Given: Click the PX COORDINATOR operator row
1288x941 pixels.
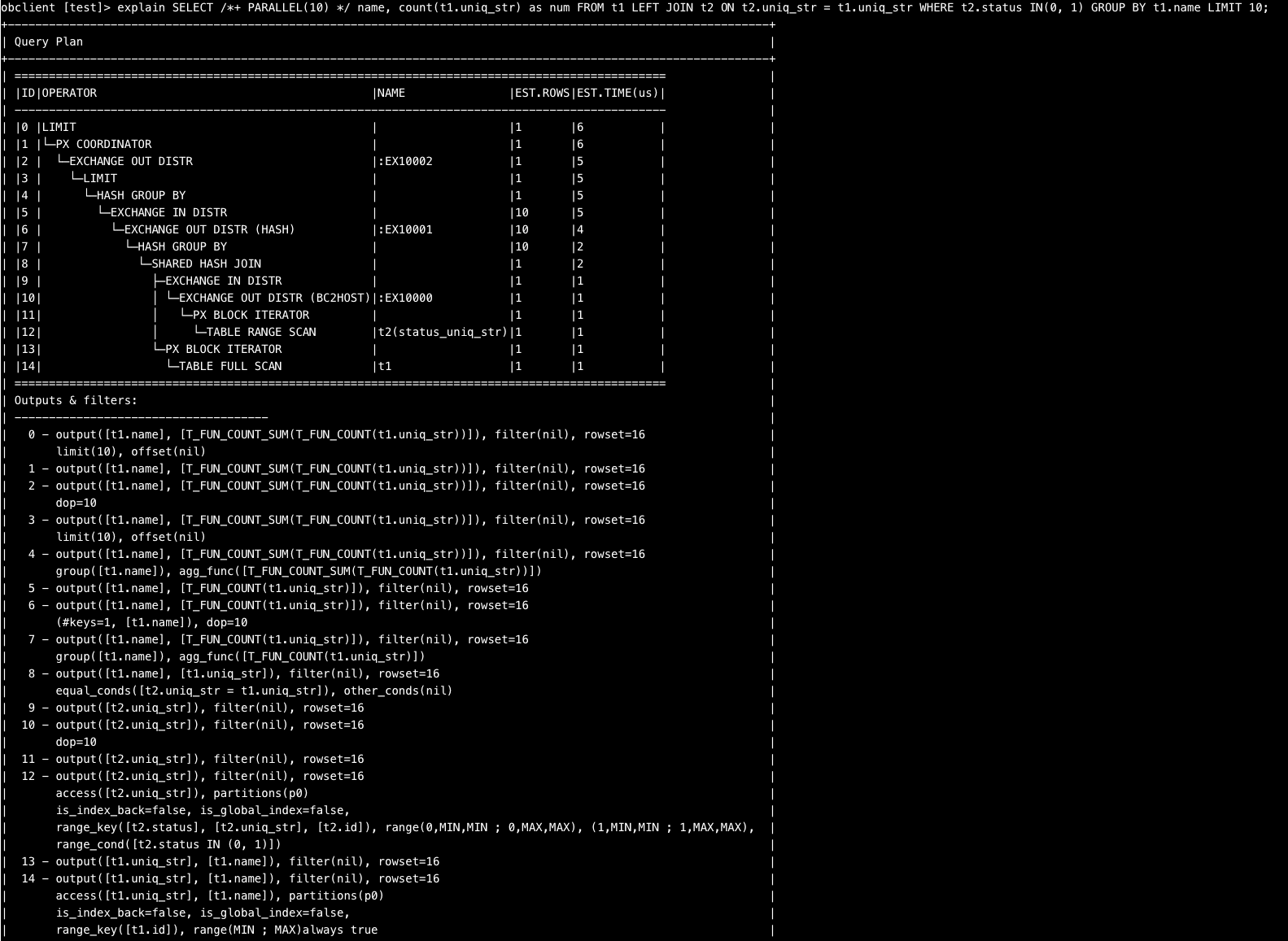Looking at the screenshot, I should point(103,144).
